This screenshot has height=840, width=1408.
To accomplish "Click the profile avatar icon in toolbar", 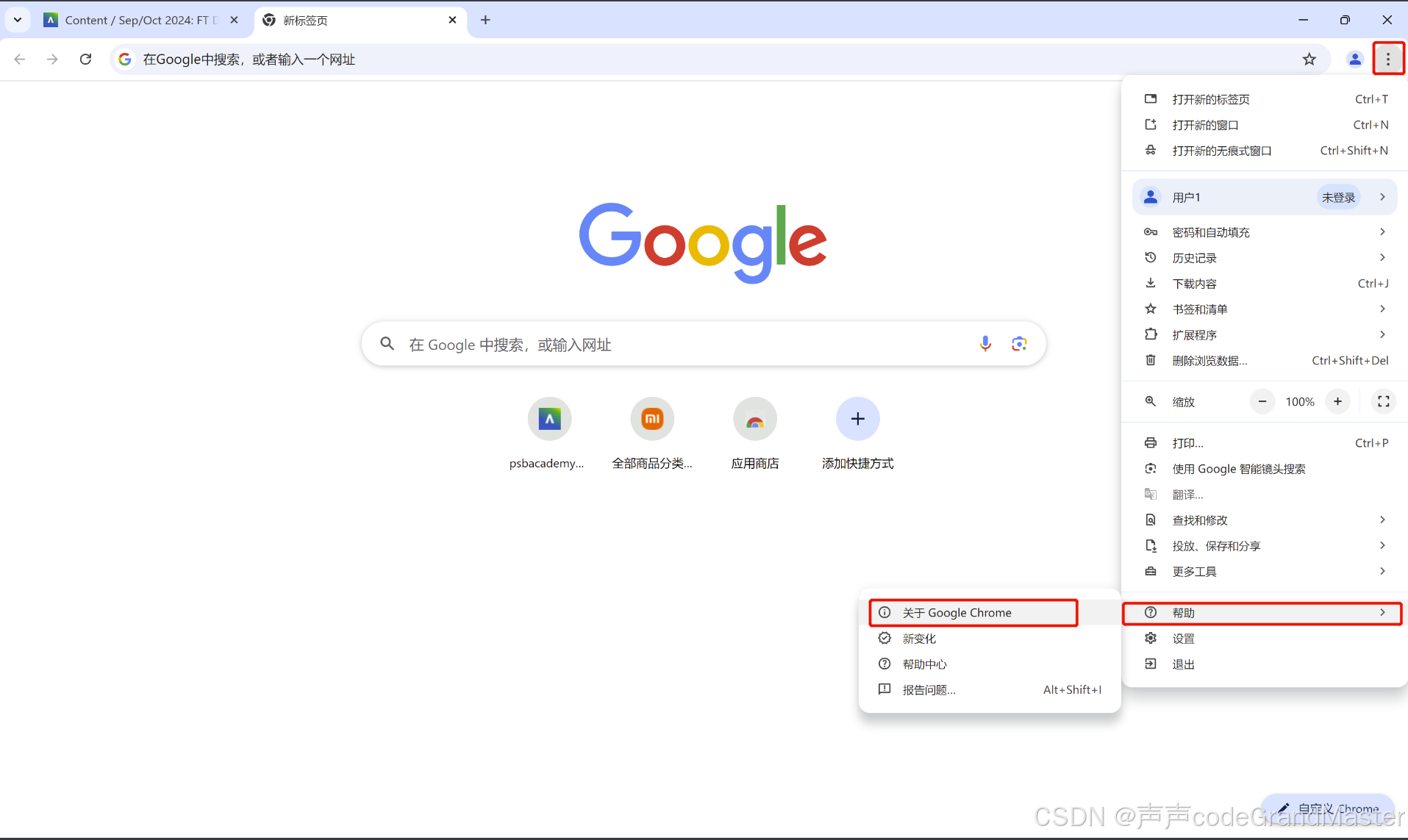I will pyautogui.click(x=1354, y=59).
